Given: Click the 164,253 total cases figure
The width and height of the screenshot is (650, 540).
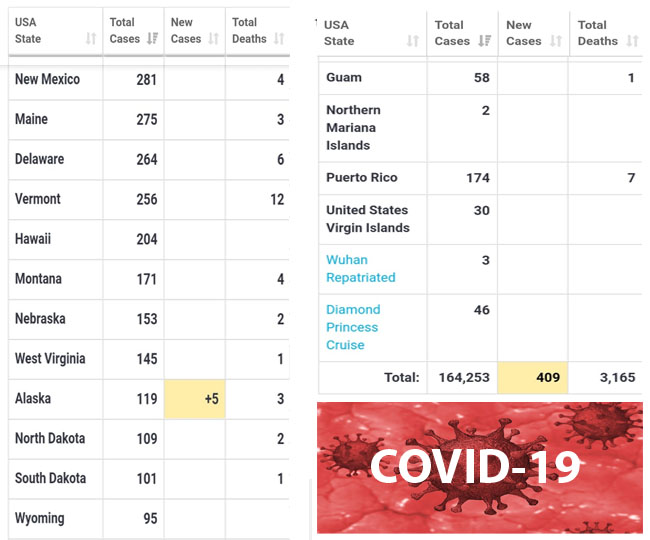Looking at the screenshot, I should pos(464,377).
